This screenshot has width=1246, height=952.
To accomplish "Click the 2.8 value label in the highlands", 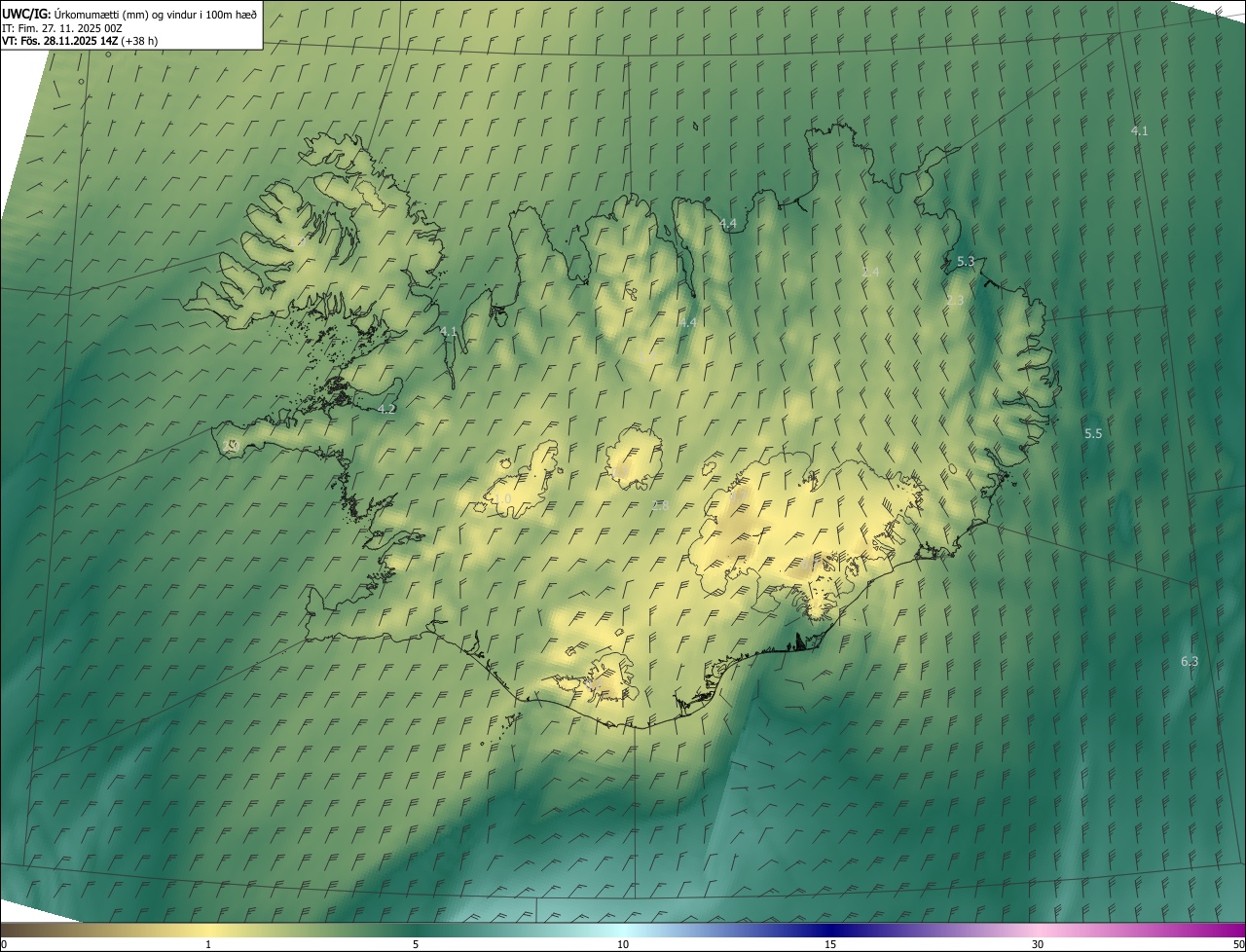I will click(660, 506).
